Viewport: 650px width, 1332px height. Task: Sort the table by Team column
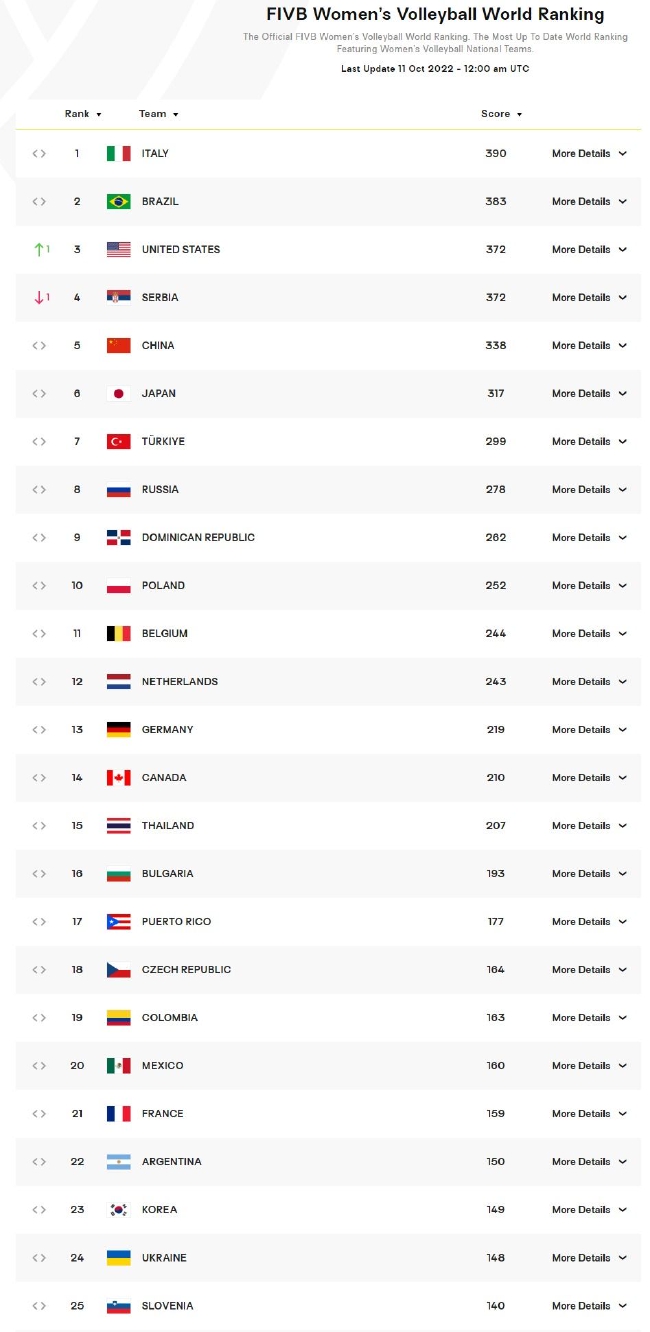coord(158,114)
